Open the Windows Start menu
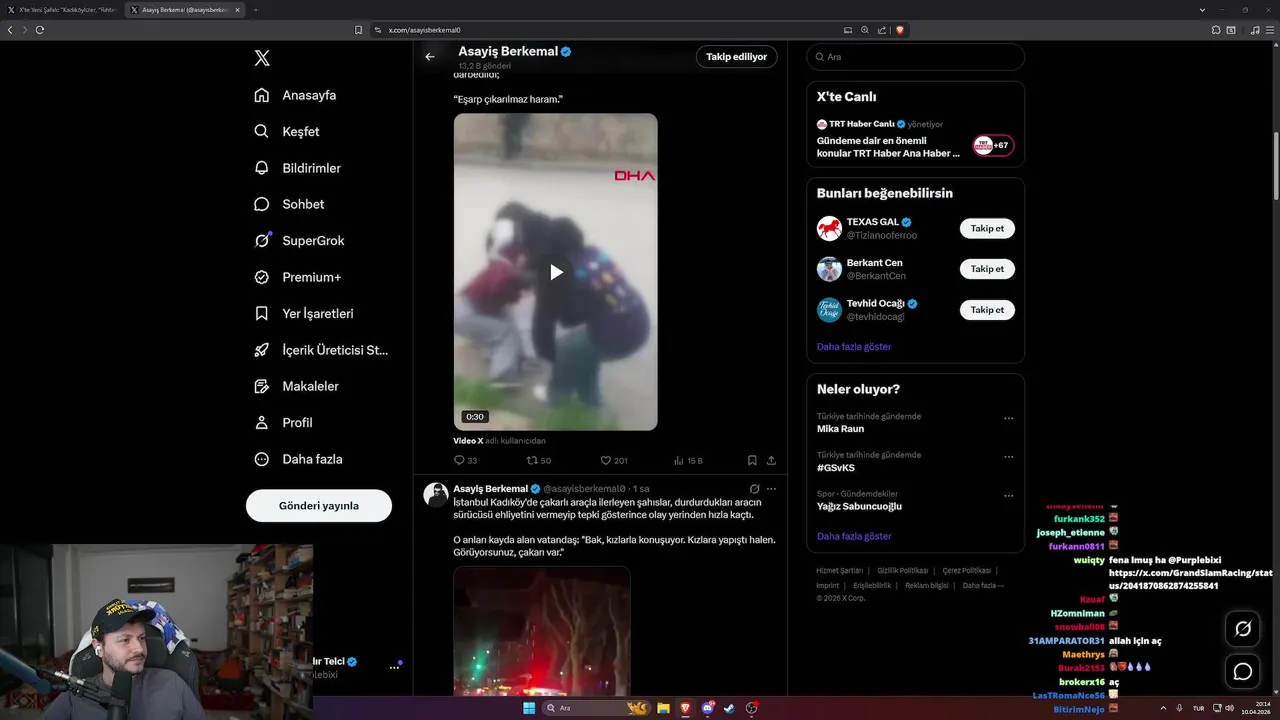The image size is (1280, 720). (x=529, y=708)
